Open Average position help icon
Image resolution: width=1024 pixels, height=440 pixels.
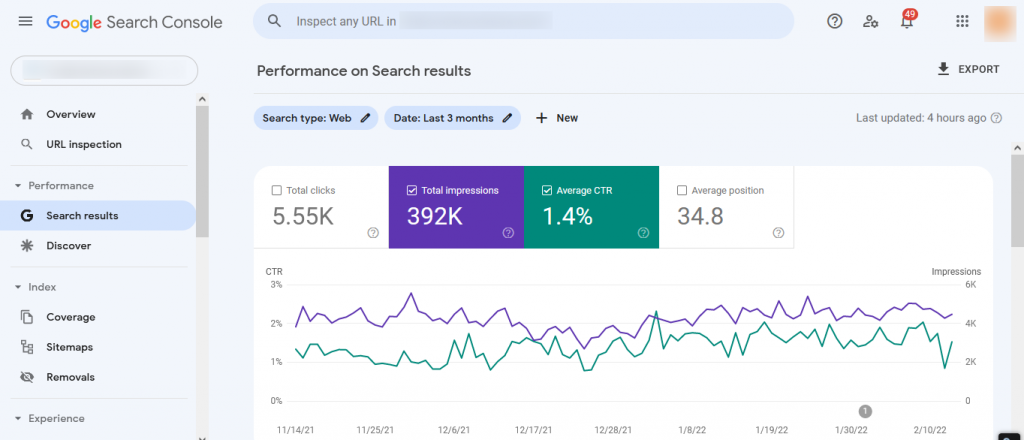(778, 233)
